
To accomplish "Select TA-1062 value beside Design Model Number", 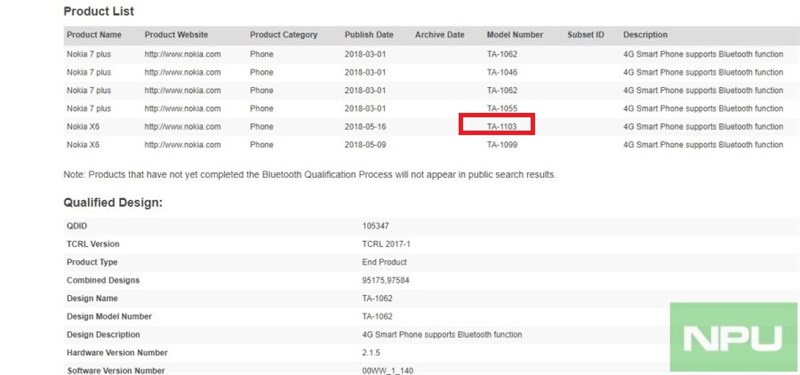I will (x=378, y=316).
